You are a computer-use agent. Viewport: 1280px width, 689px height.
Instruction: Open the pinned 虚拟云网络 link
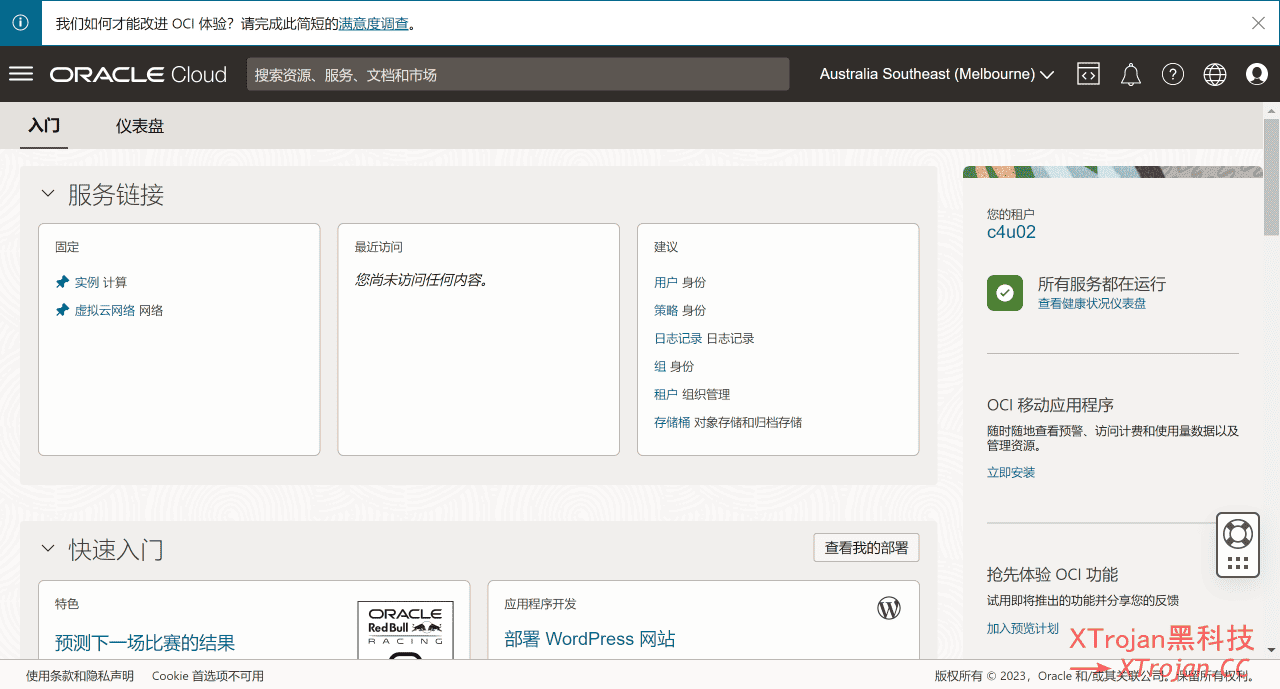(x=105, y=310)
